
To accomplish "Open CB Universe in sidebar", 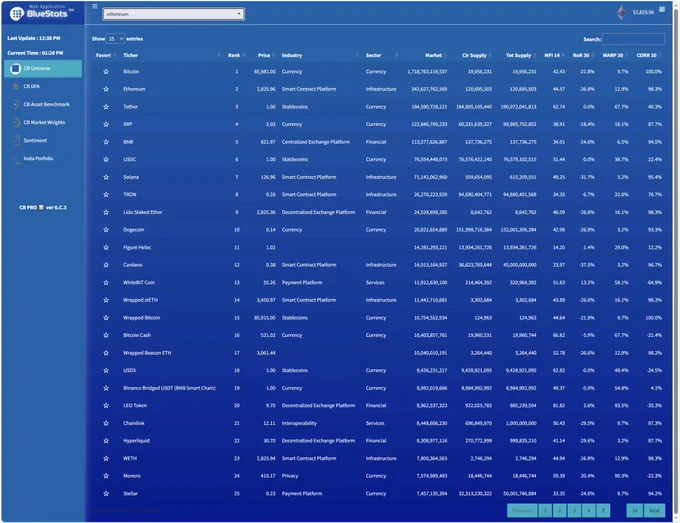I will [43, 69].
